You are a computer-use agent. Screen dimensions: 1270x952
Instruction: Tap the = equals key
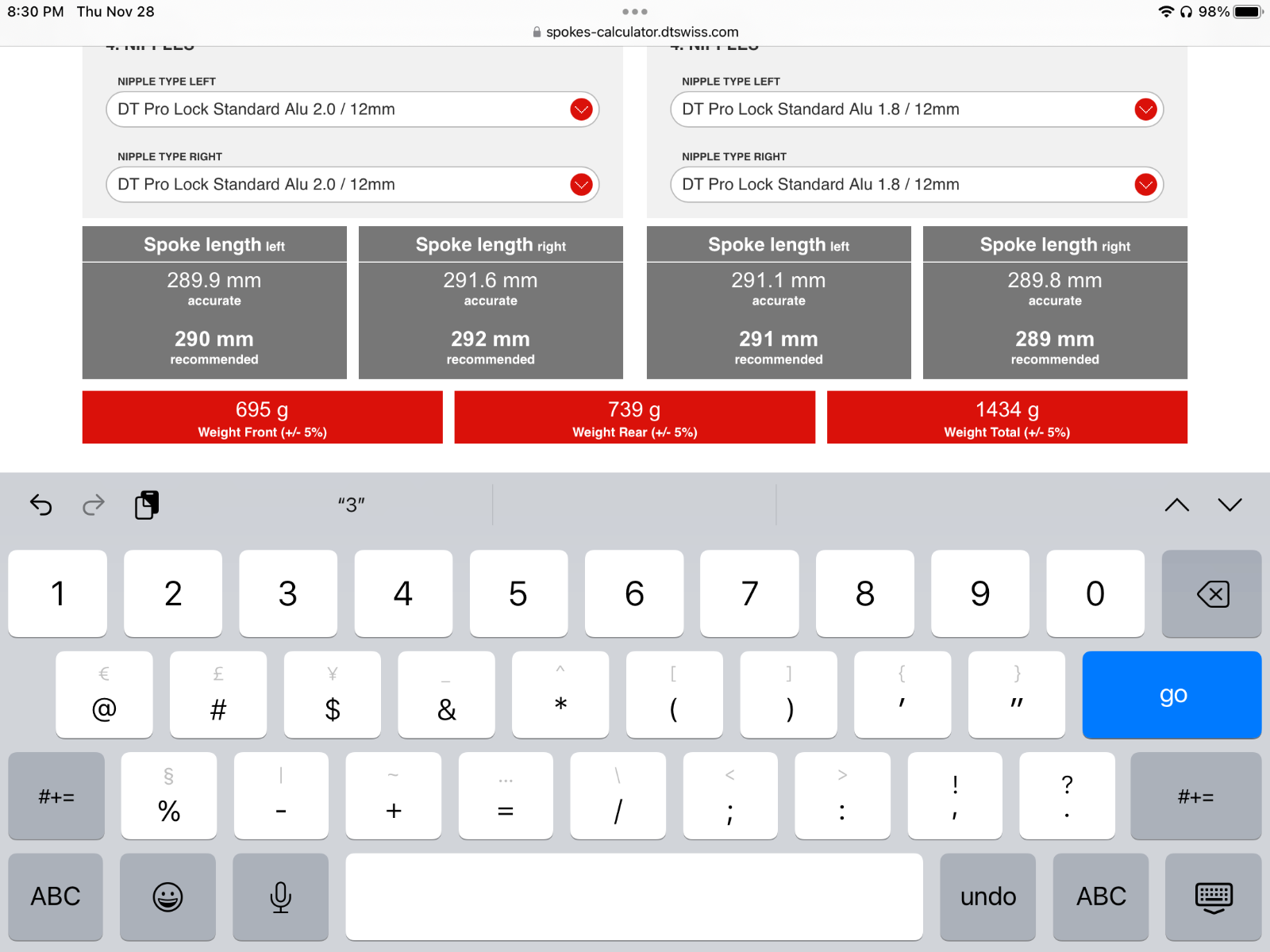click(x=506, y=796)
